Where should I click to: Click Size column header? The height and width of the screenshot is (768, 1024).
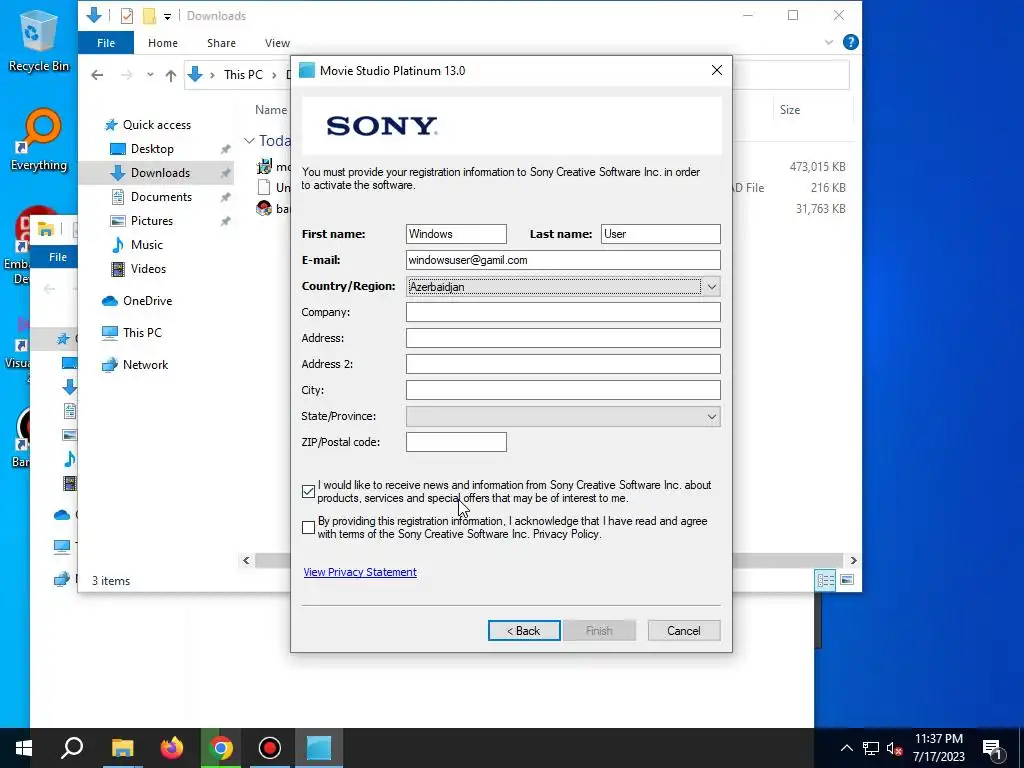(x=790, y=110)
